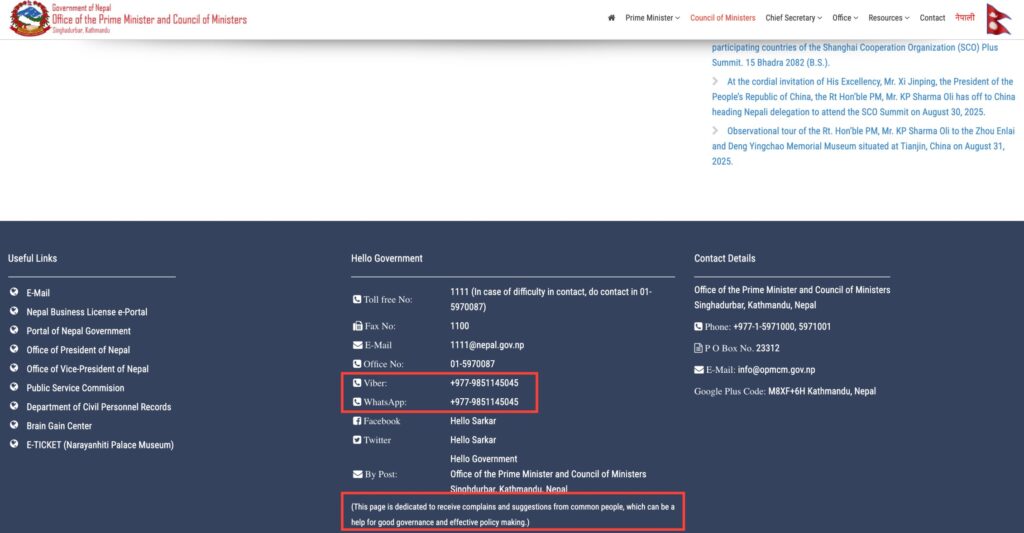Click the Hello Sarkar Facebook link
The width and height of the screenshot is (1024, 533).
(473, 421)
